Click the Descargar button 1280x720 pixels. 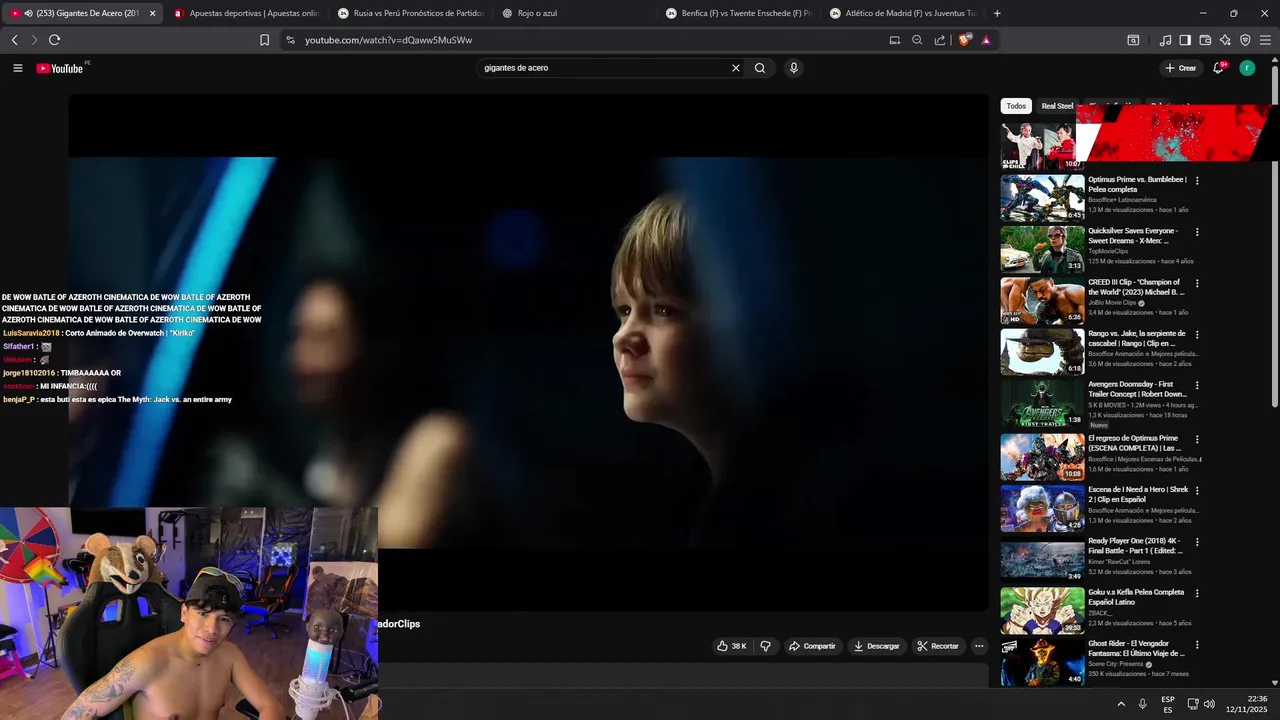click(x=876, y=646)
